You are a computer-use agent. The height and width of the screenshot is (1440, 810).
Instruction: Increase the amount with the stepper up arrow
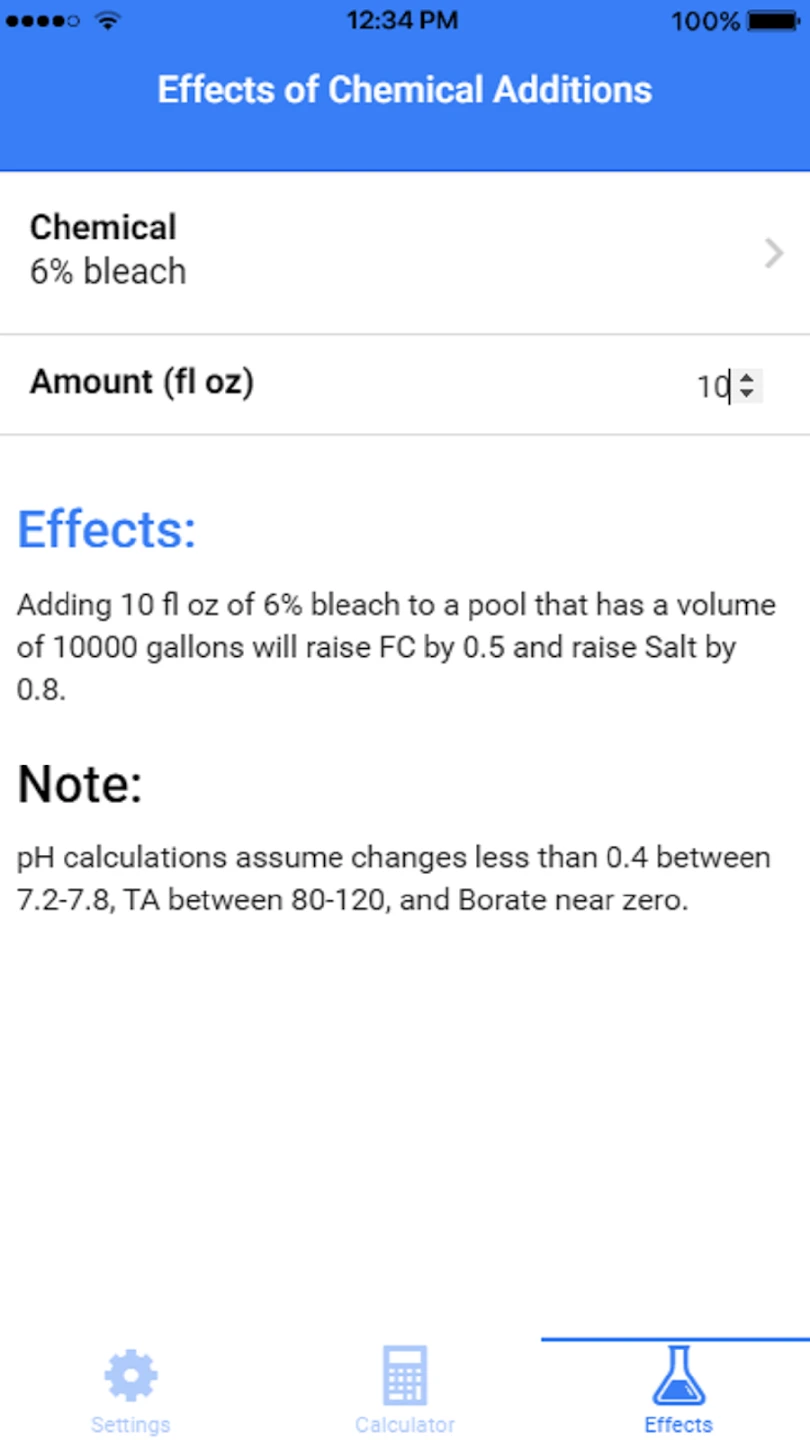(746, 378)
